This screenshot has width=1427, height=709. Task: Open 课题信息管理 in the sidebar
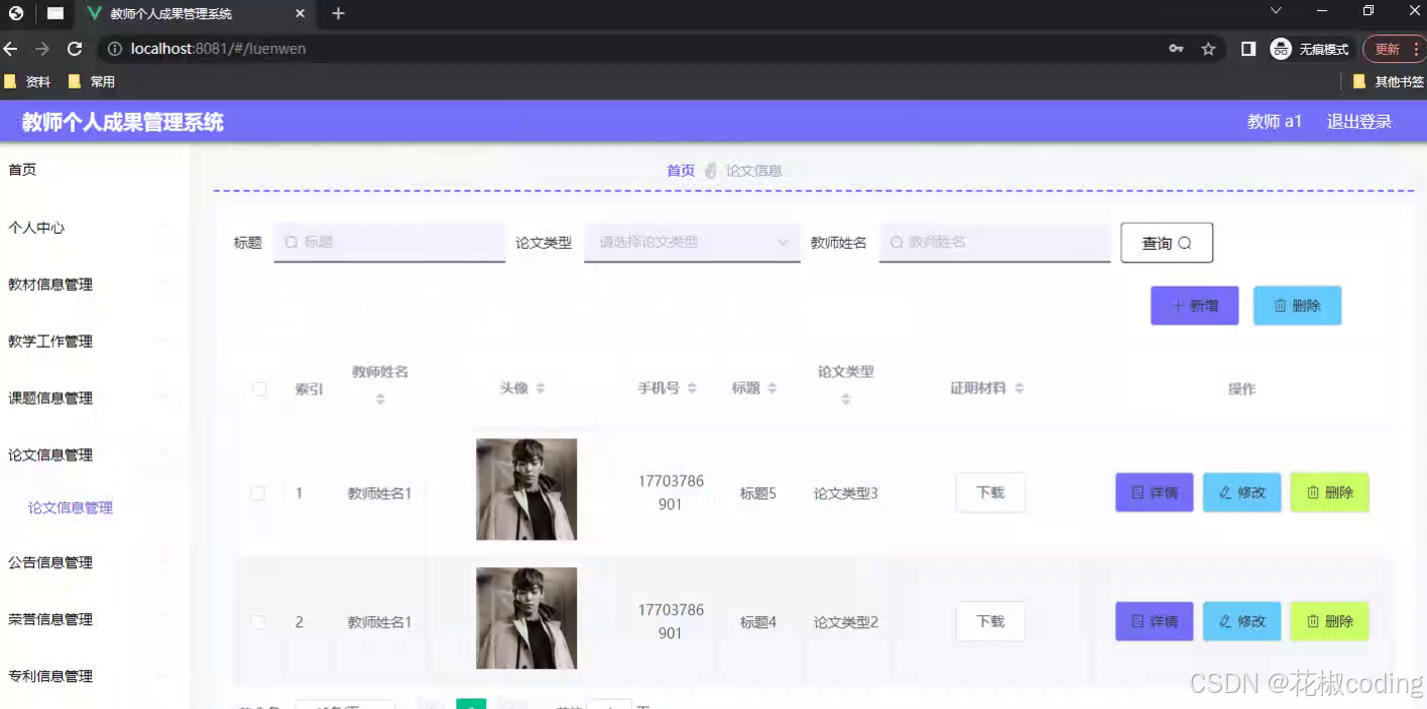pyautogui.click(x=52, y=398)
